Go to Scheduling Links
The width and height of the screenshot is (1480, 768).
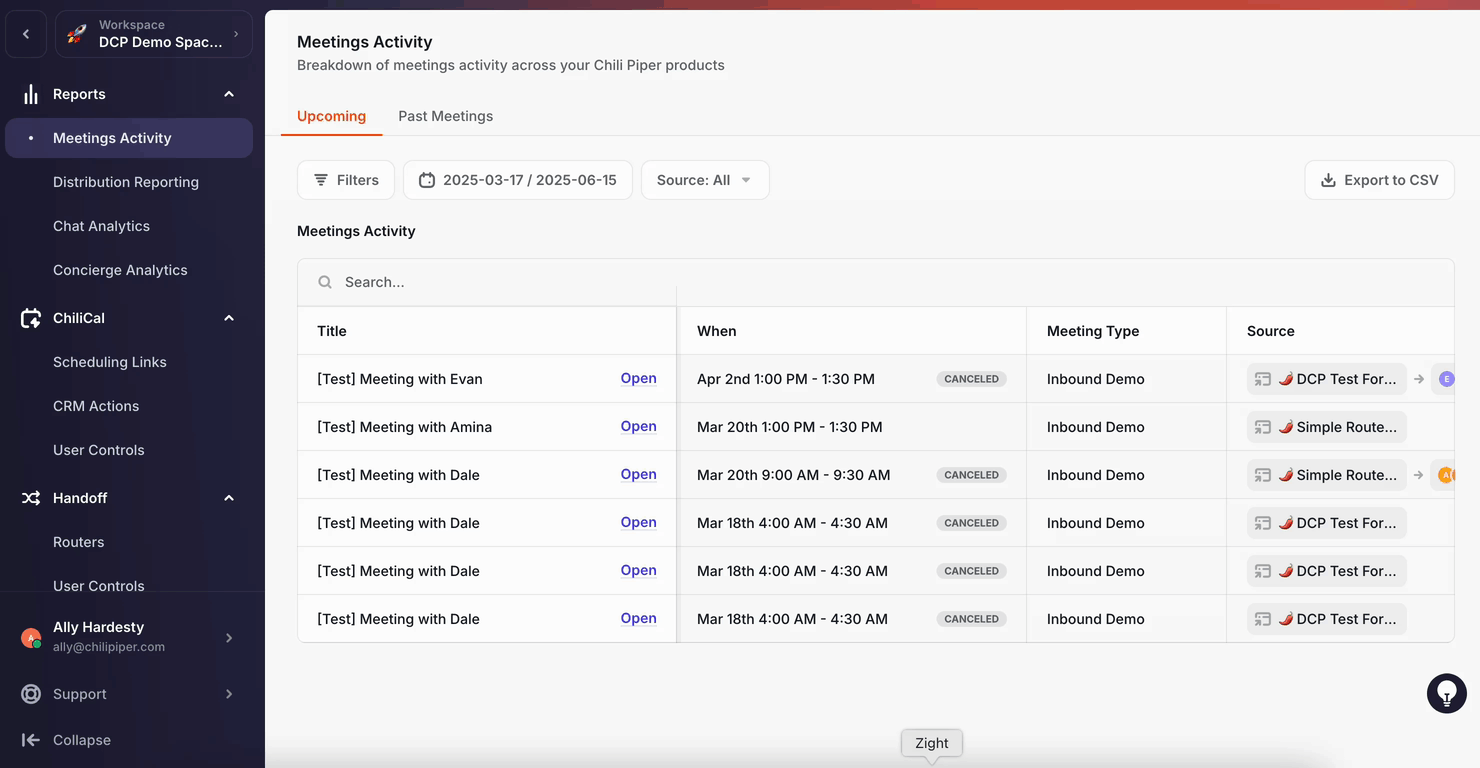coord(110,362)
